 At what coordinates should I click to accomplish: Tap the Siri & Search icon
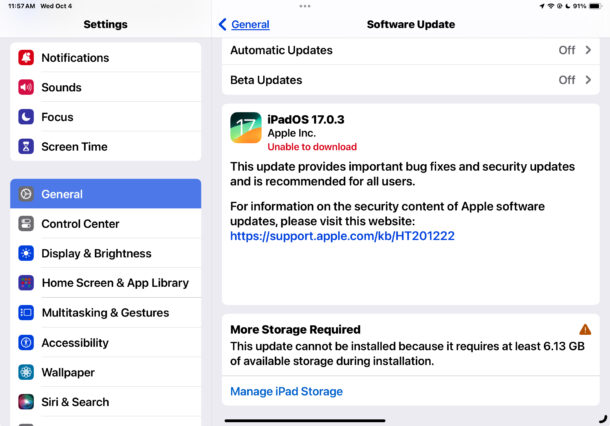(x=26, y=402)
